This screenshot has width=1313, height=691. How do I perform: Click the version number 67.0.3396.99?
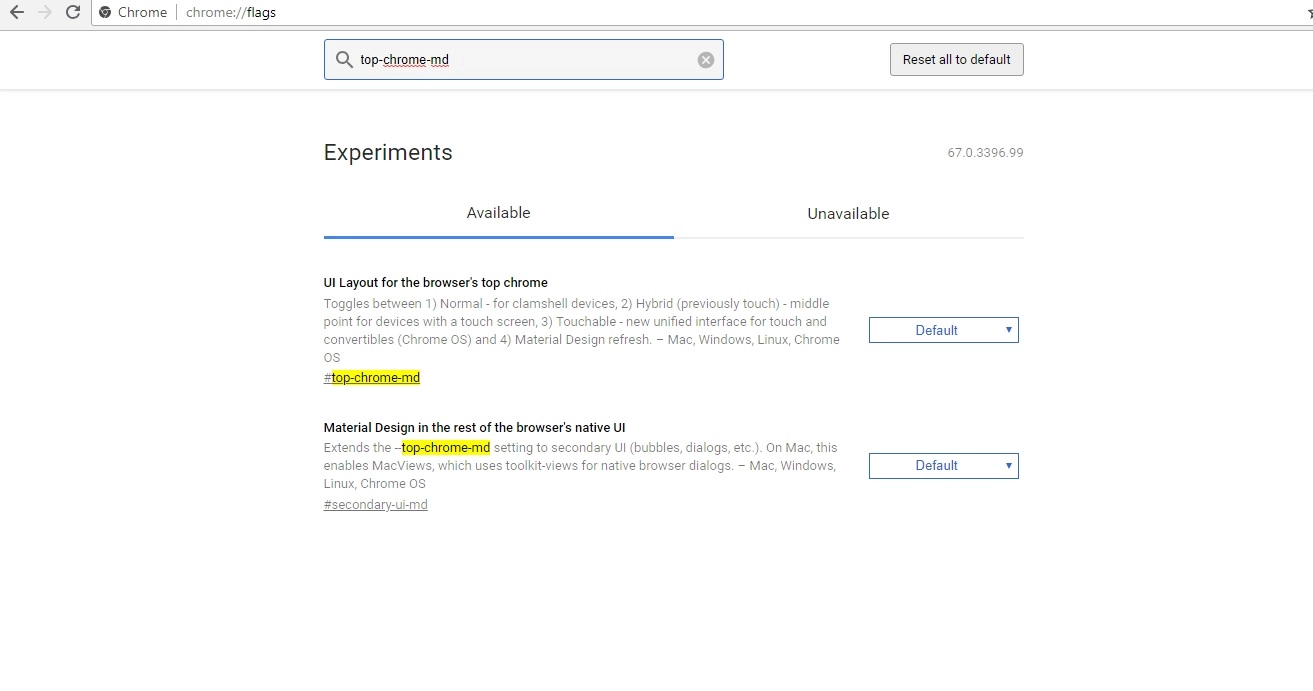click(985, 153)
